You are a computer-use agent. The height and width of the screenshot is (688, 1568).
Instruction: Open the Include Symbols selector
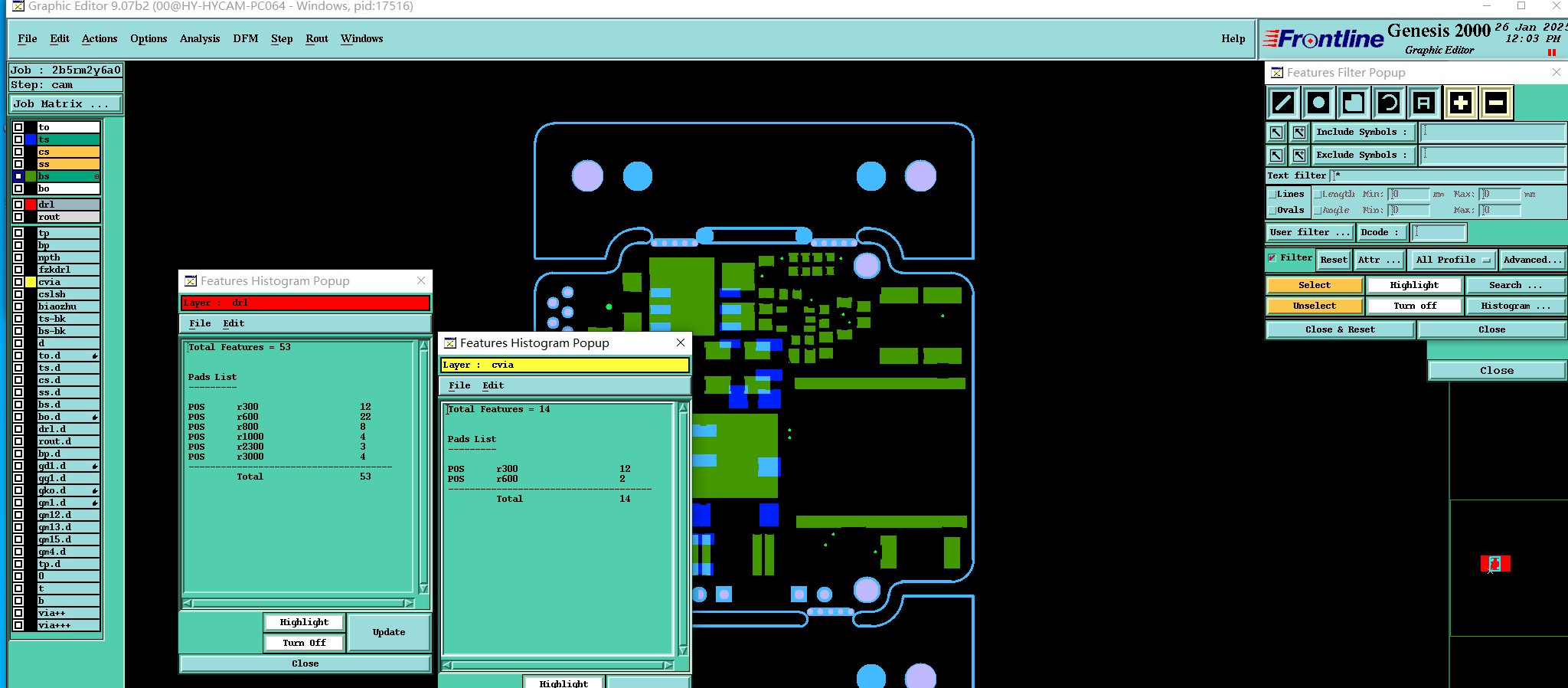1363,133
